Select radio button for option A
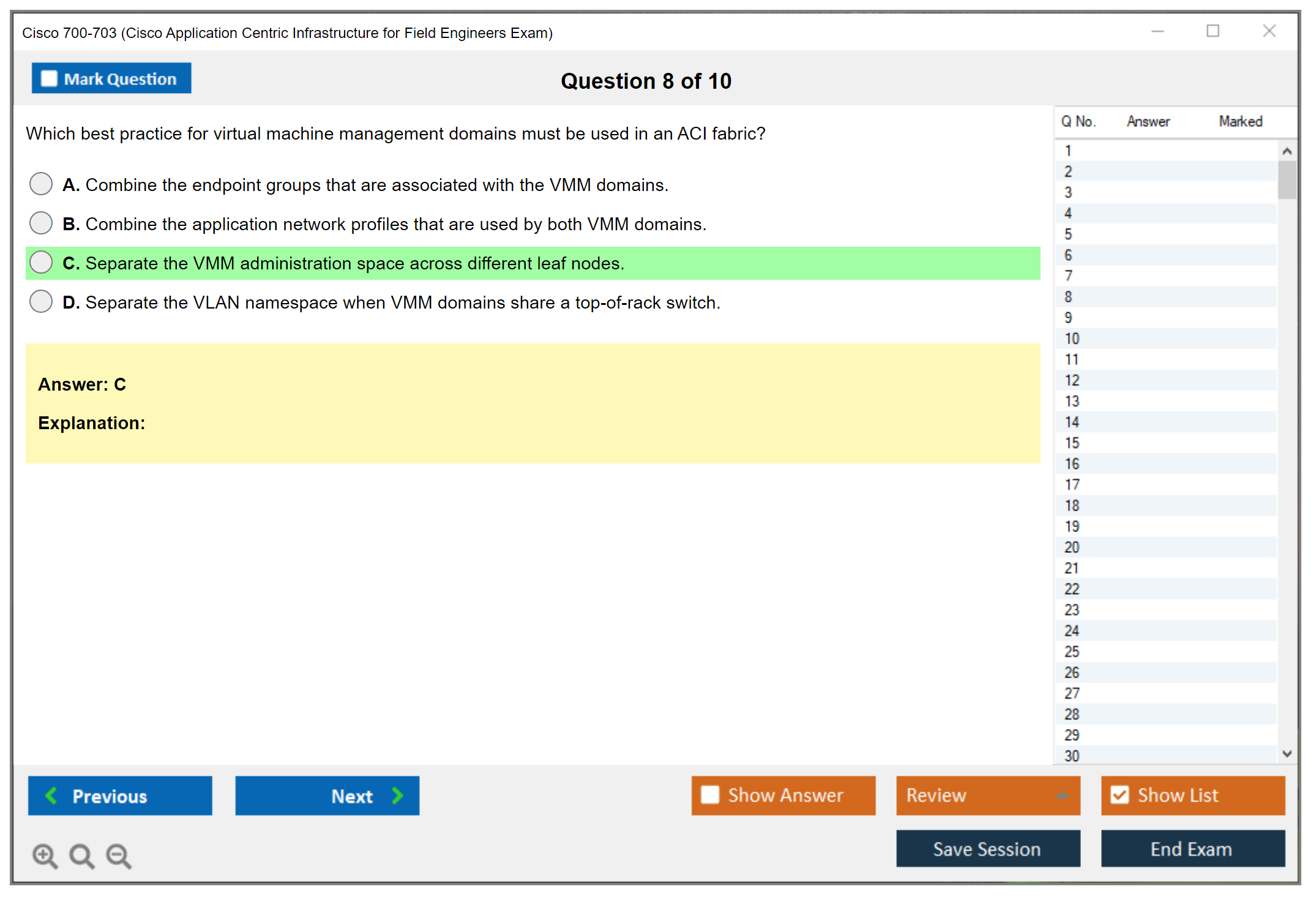 click(41, 184)
